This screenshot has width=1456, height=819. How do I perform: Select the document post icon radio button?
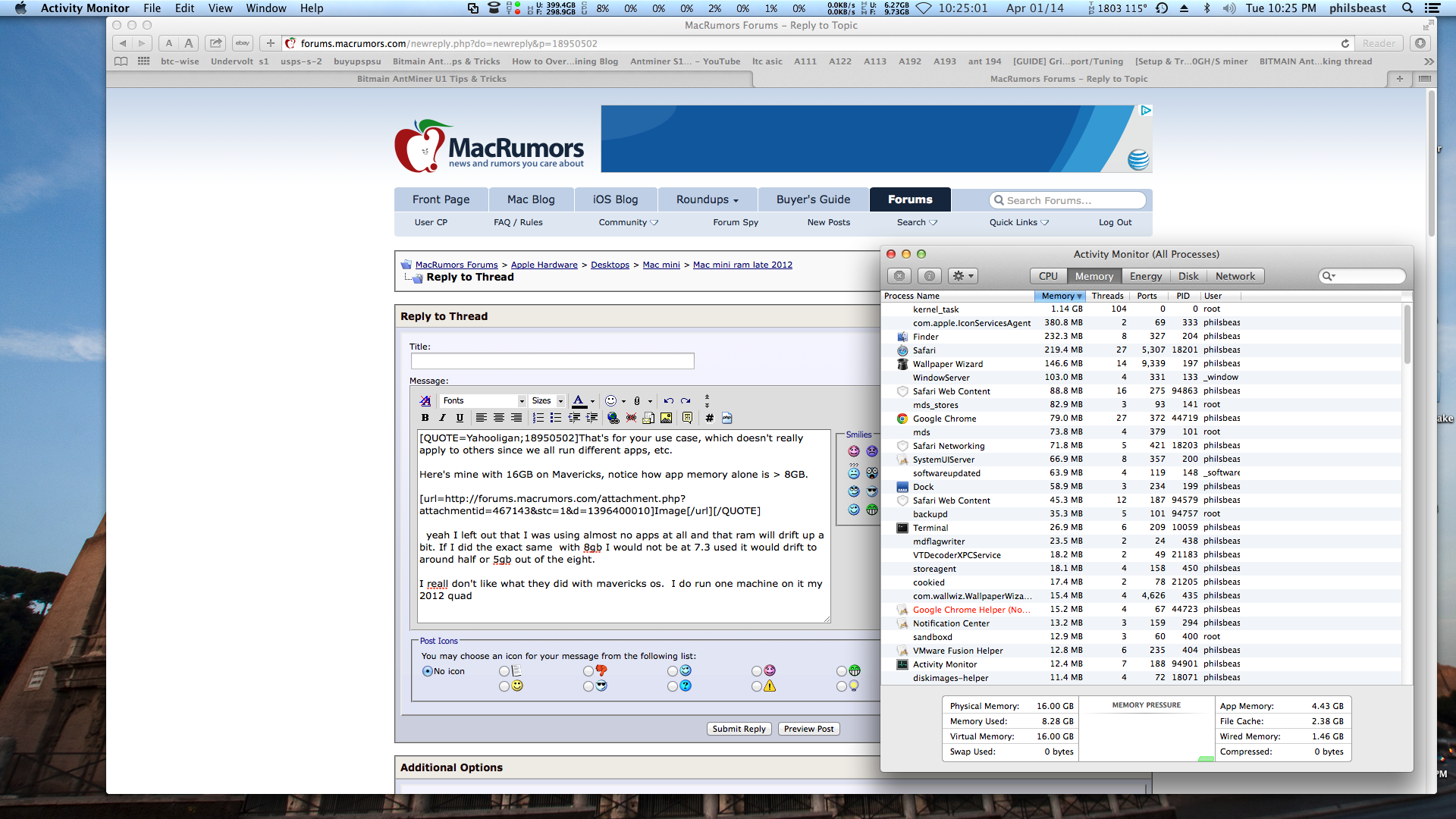point(504,671)
